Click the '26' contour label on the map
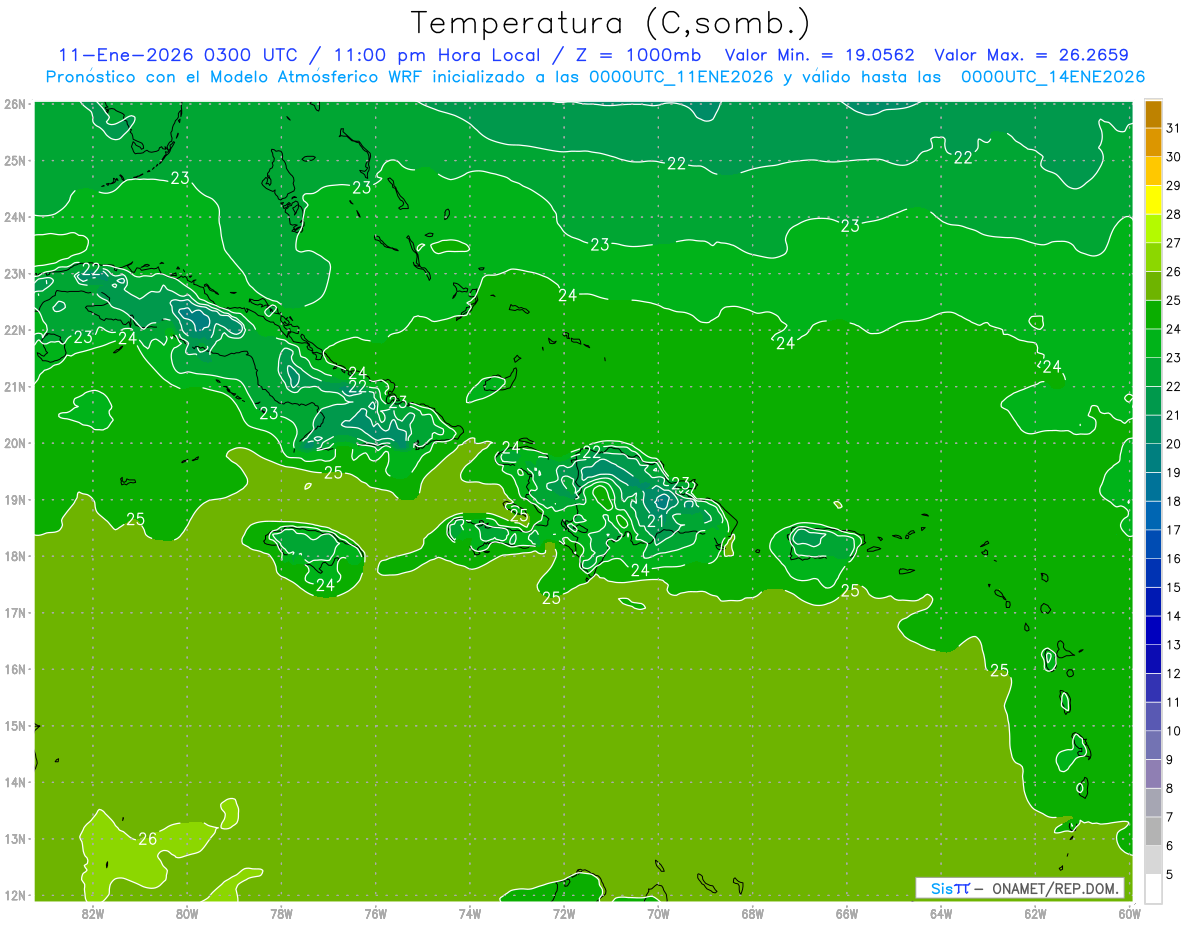The height and width of the screenshot is (927, 1200). pos(147,839)
